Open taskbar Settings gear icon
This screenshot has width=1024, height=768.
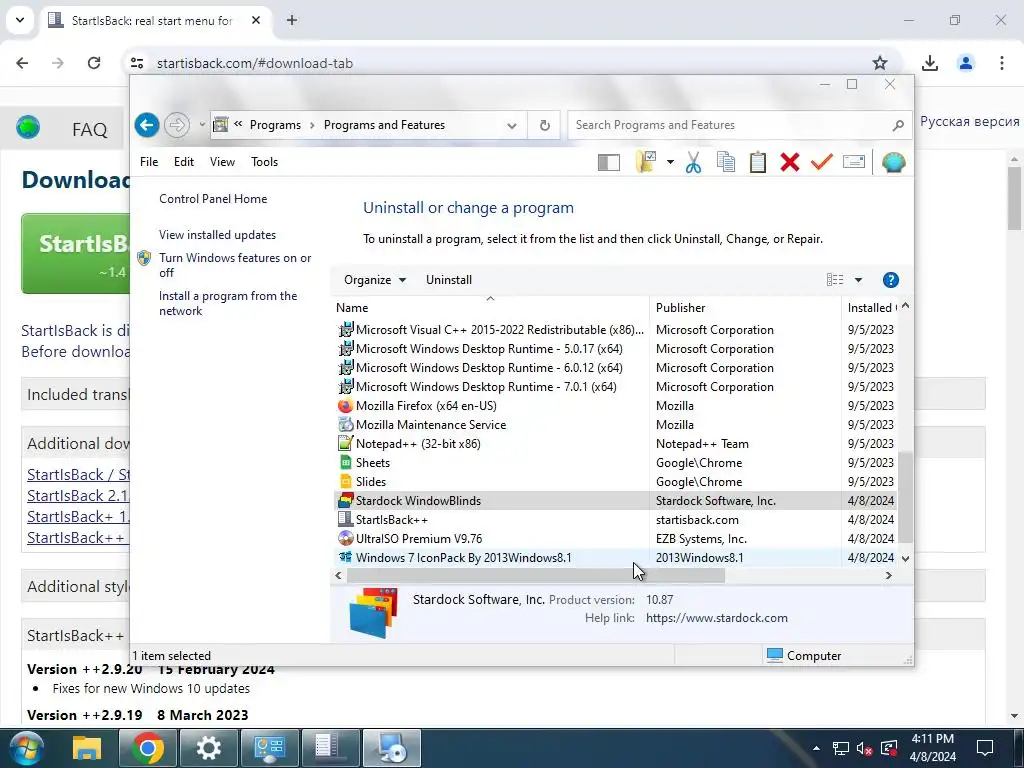tap(208, 748)
